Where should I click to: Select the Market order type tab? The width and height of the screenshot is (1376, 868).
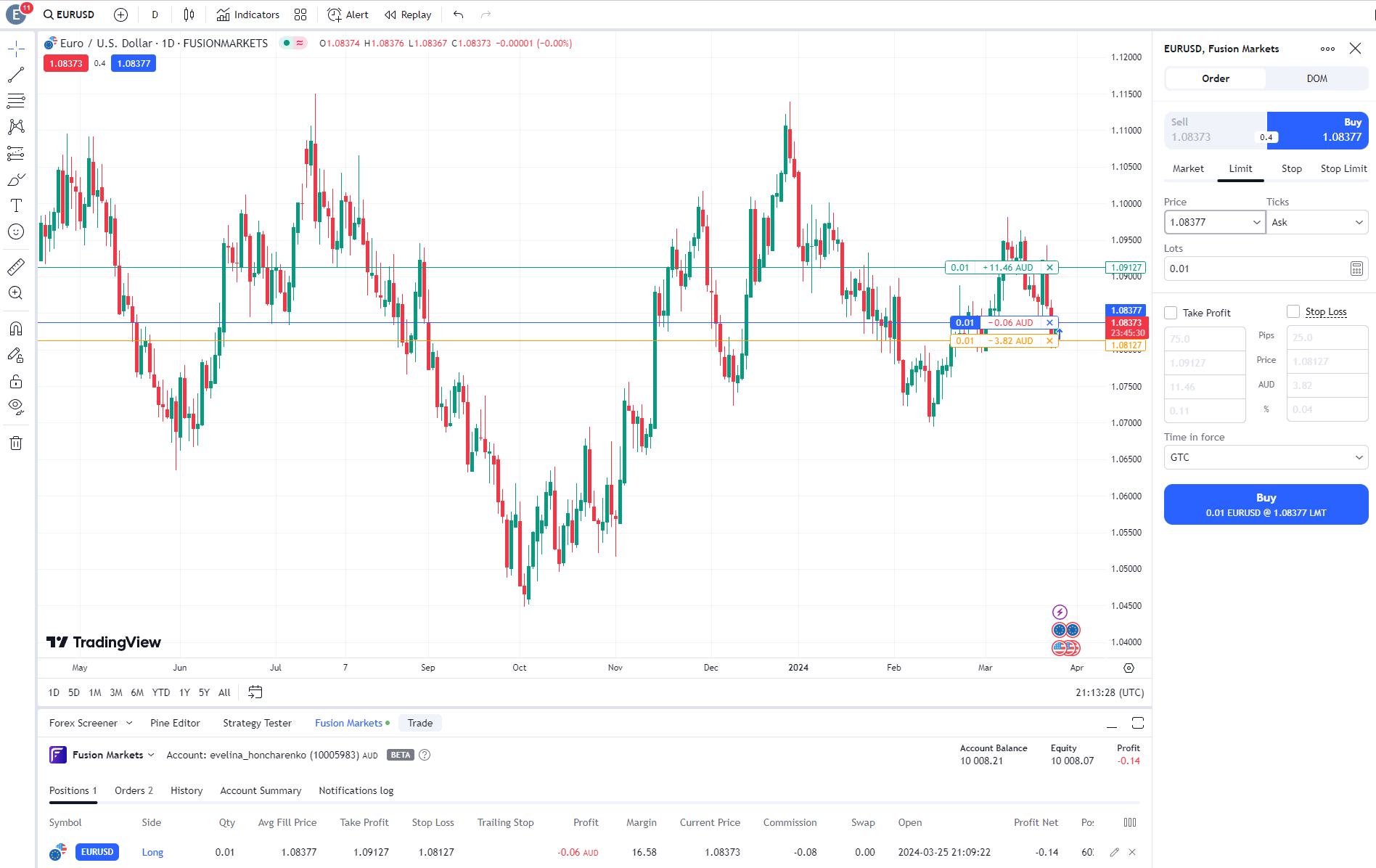(1188, 168)
